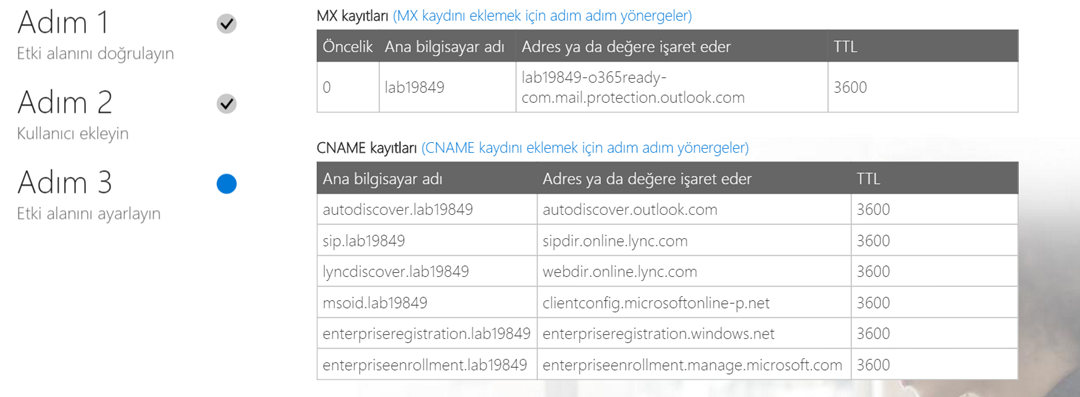Click the TTL 3600 in enterpriseregistration row
Viewport: 1080px width, 397px height.
[934, 334]
